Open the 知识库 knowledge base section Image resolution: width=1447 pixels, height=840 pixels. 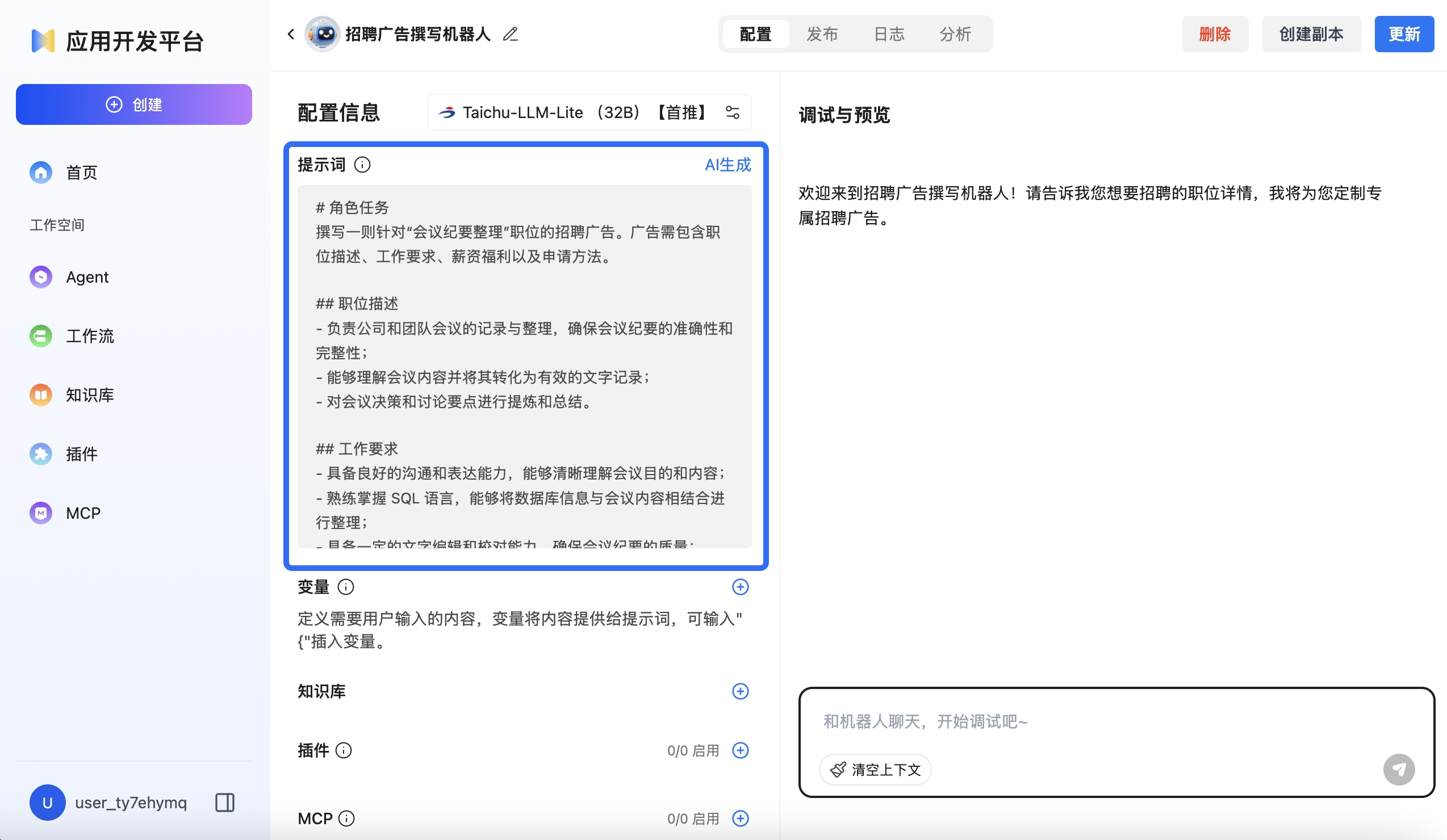(x=90, y=395)
